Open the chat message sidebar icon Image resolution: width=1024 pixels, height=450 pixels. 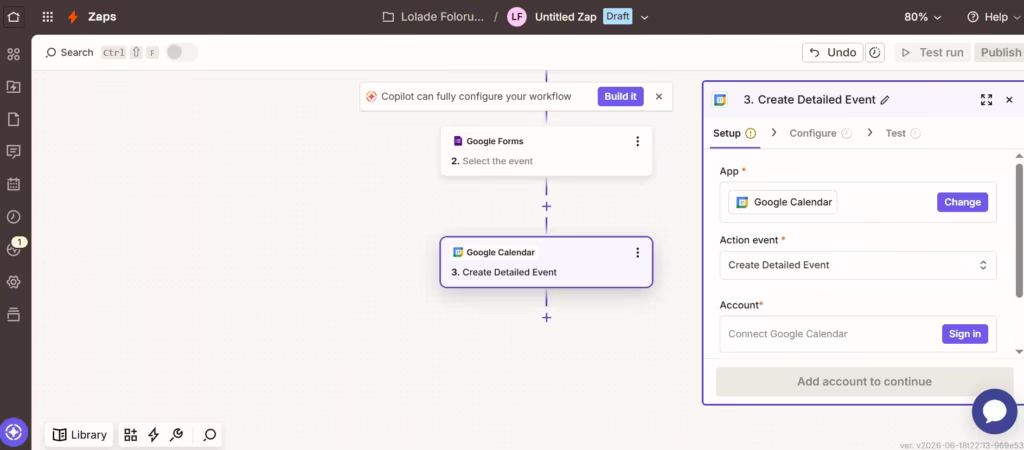point(14,152)
